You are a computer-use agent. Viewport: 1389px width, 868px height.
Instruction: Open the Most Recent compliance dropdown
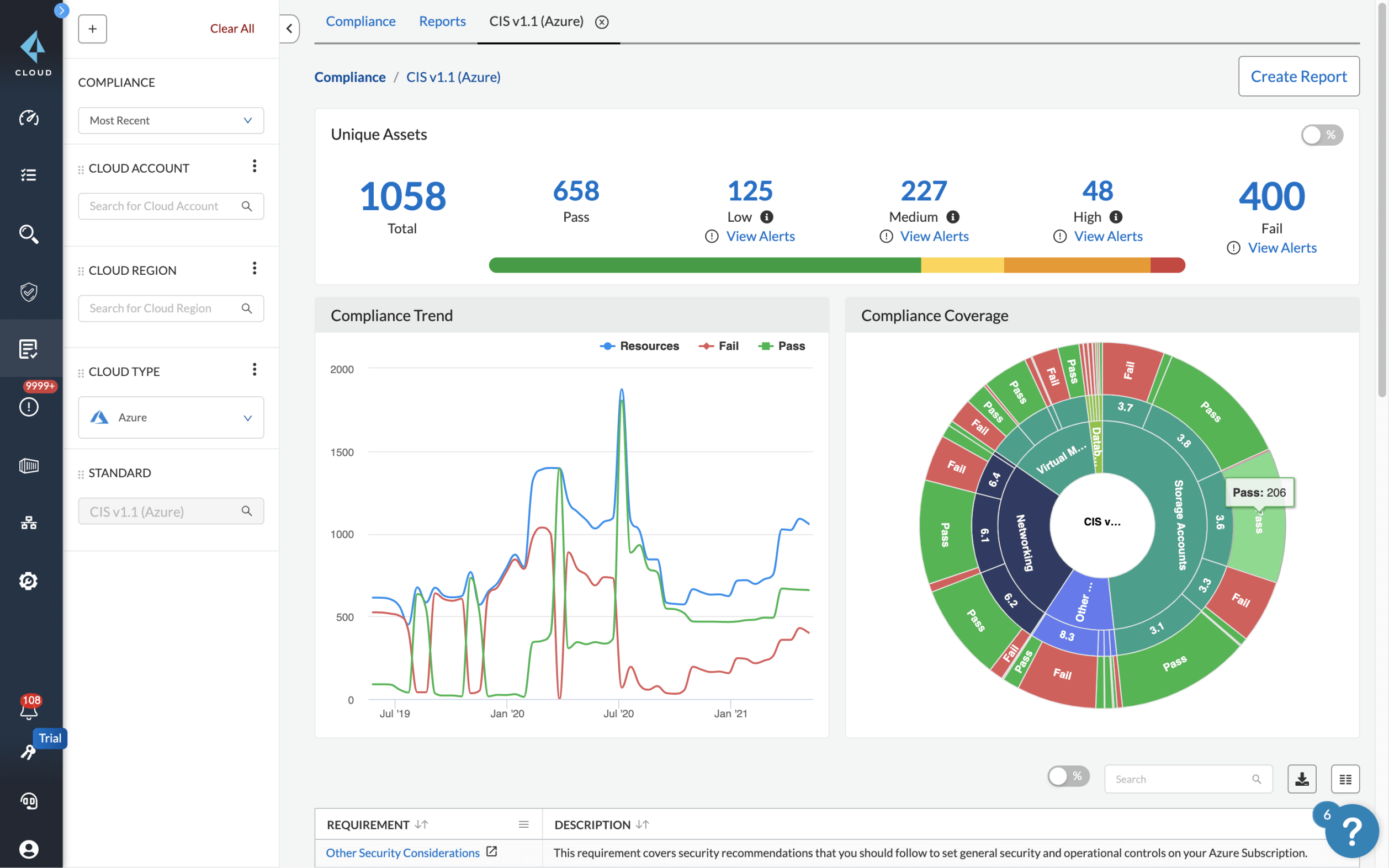tap(171, 120)
